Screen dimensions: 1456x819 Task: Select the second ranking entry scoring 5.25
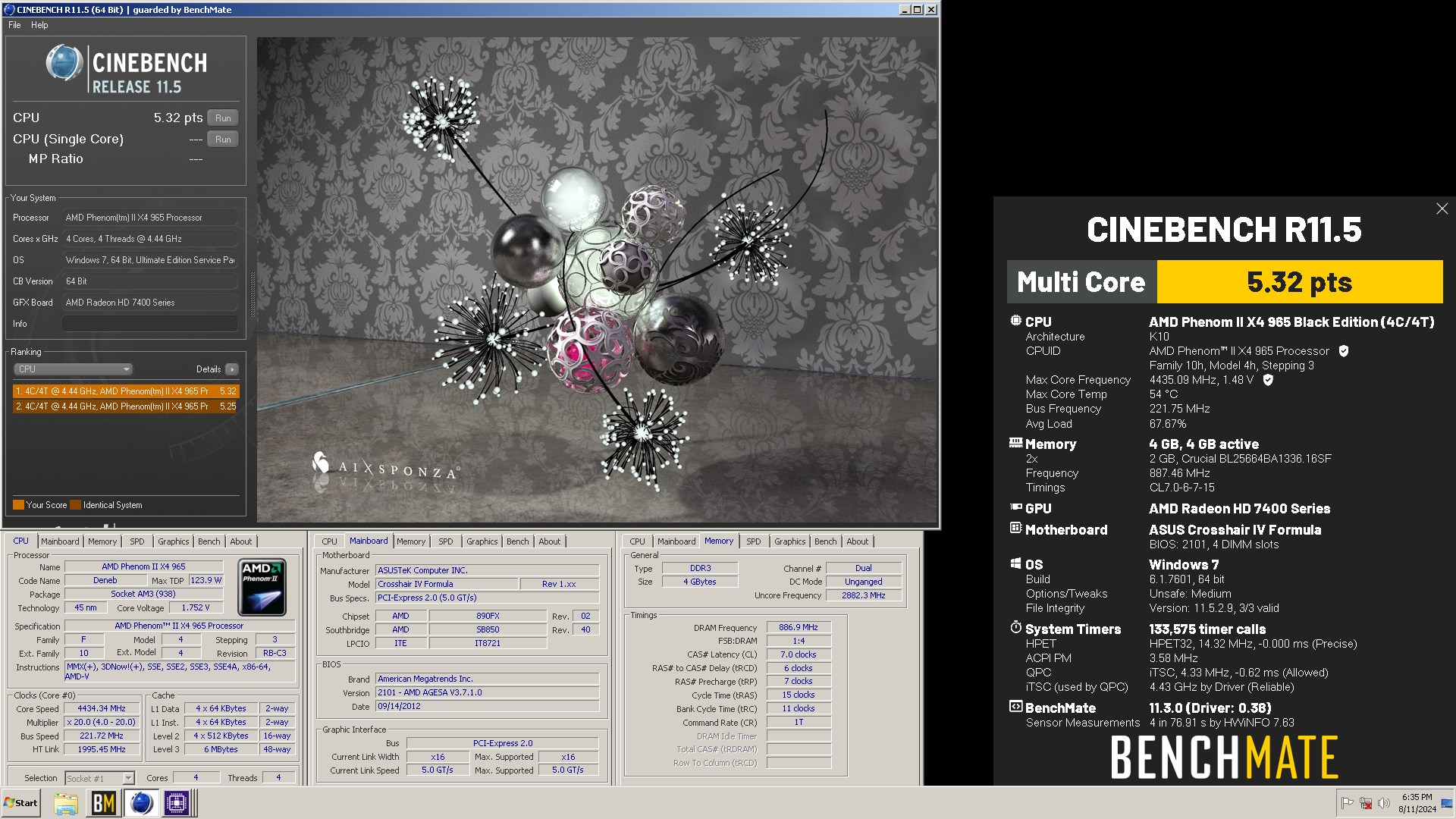click(126, 406)
